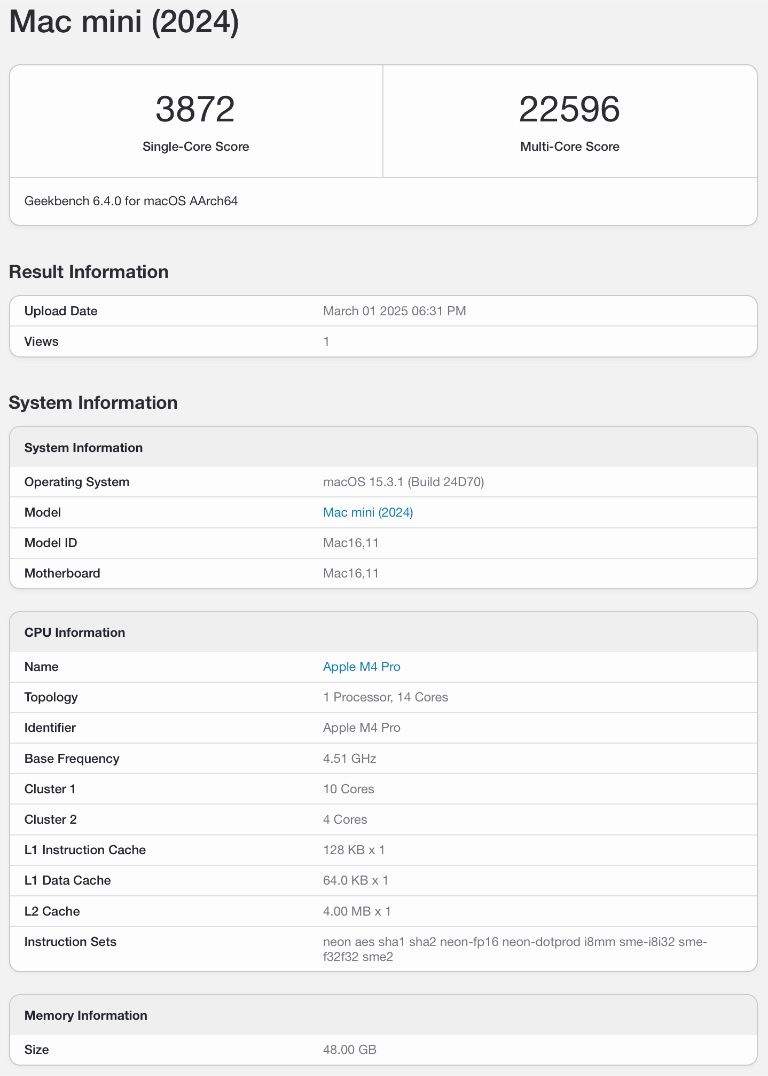Image resolution: width=768 pixels, height=1076 pixels.
Task: Select the Identifier value Apple M4 Pro
Action: [362, 728]
